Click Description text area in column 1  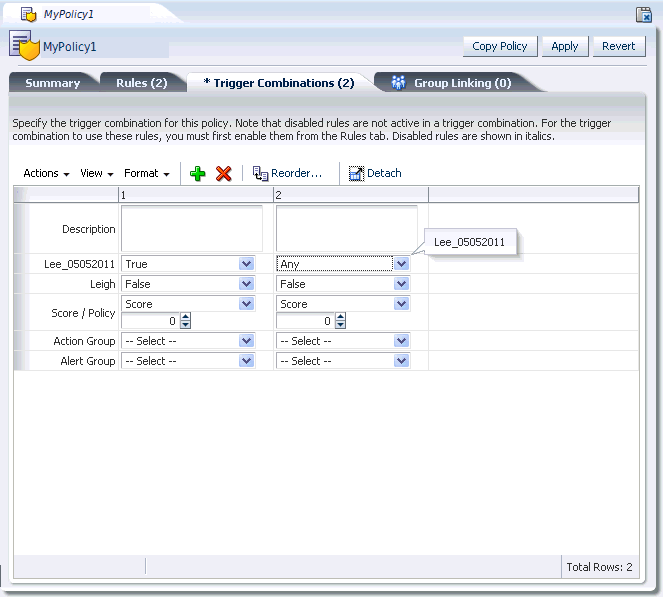click(192, 228)
